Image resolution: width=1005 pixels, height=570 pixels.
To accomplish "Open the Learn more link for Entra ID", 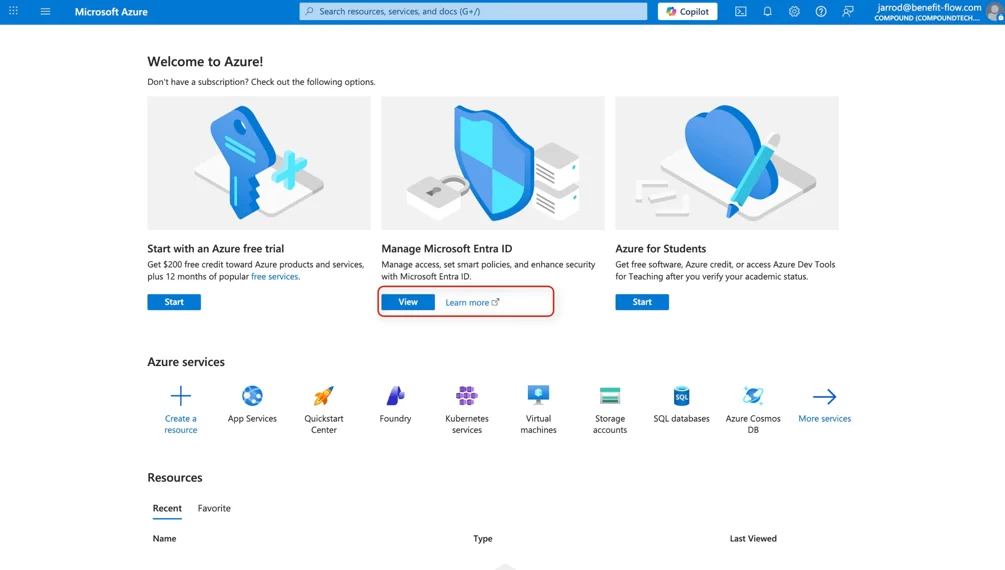I will pos(472,303).
